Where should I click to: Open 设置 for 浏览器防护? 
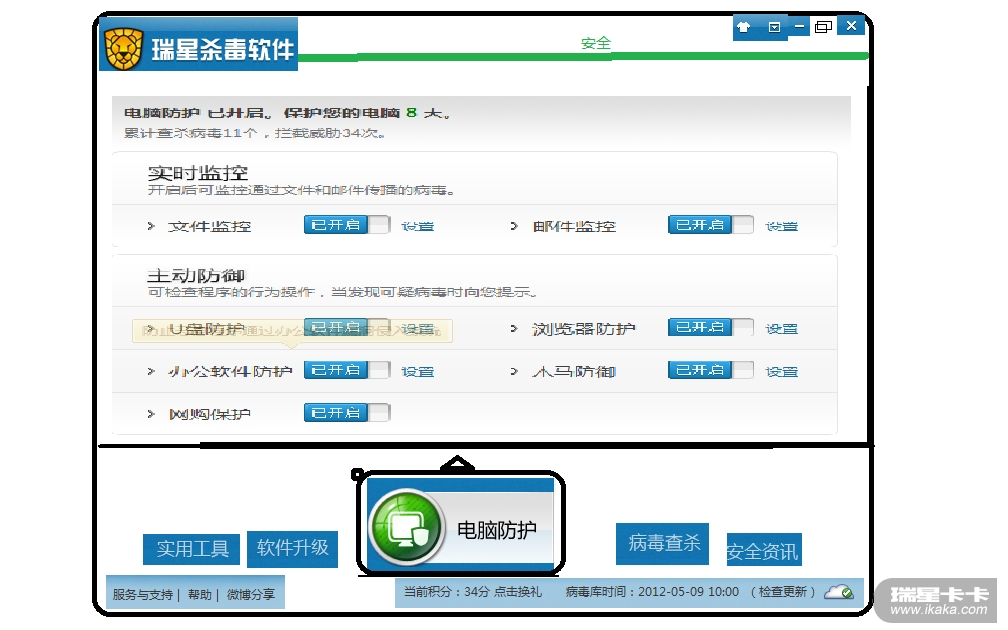click(x=782, y=329)
